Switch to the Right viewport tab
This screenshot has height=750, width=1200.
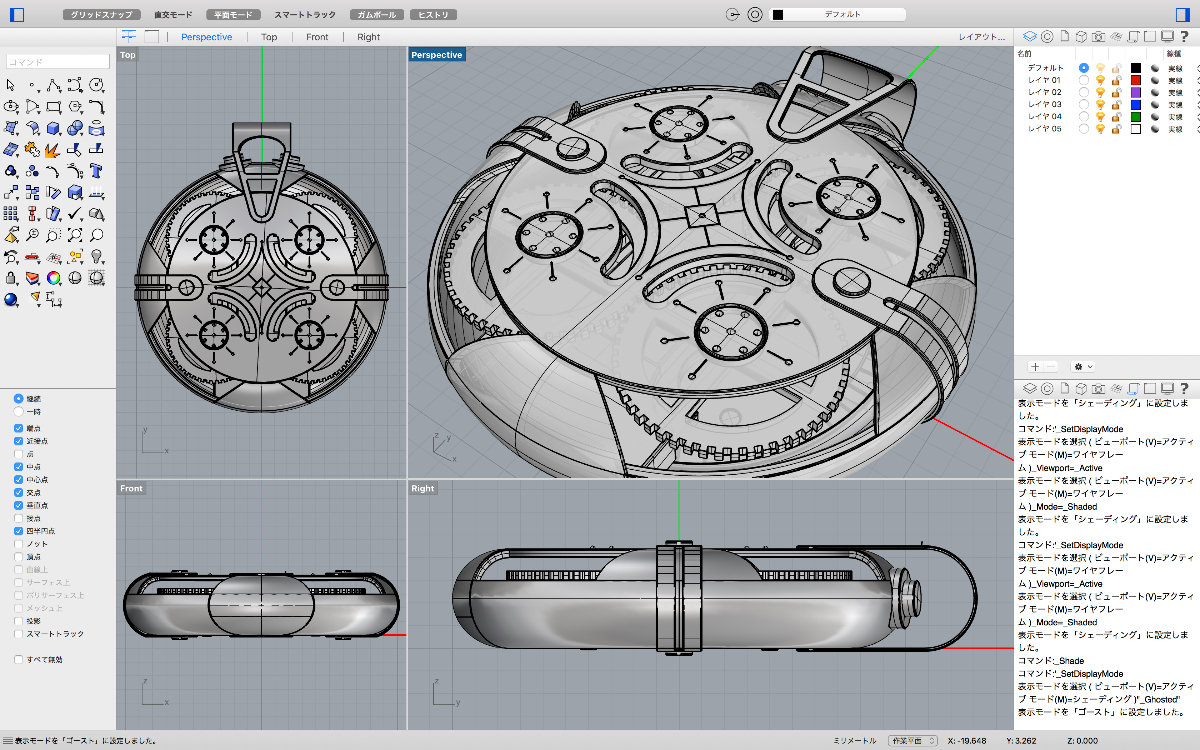pos(368,37)
